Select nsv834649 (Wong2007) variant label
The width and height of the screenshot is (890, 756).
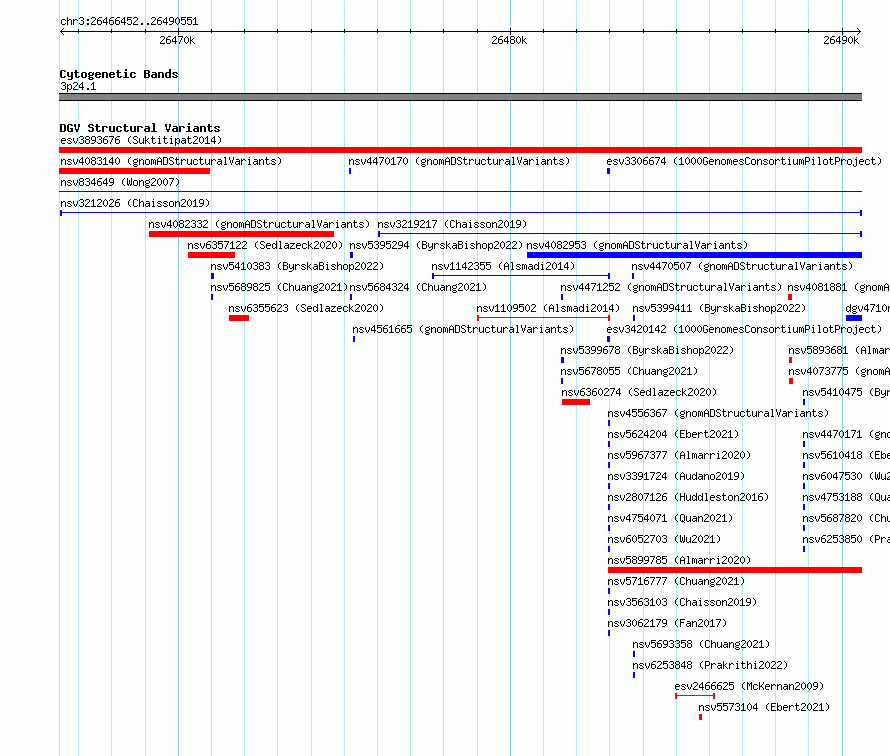click(x=120, y=182)
